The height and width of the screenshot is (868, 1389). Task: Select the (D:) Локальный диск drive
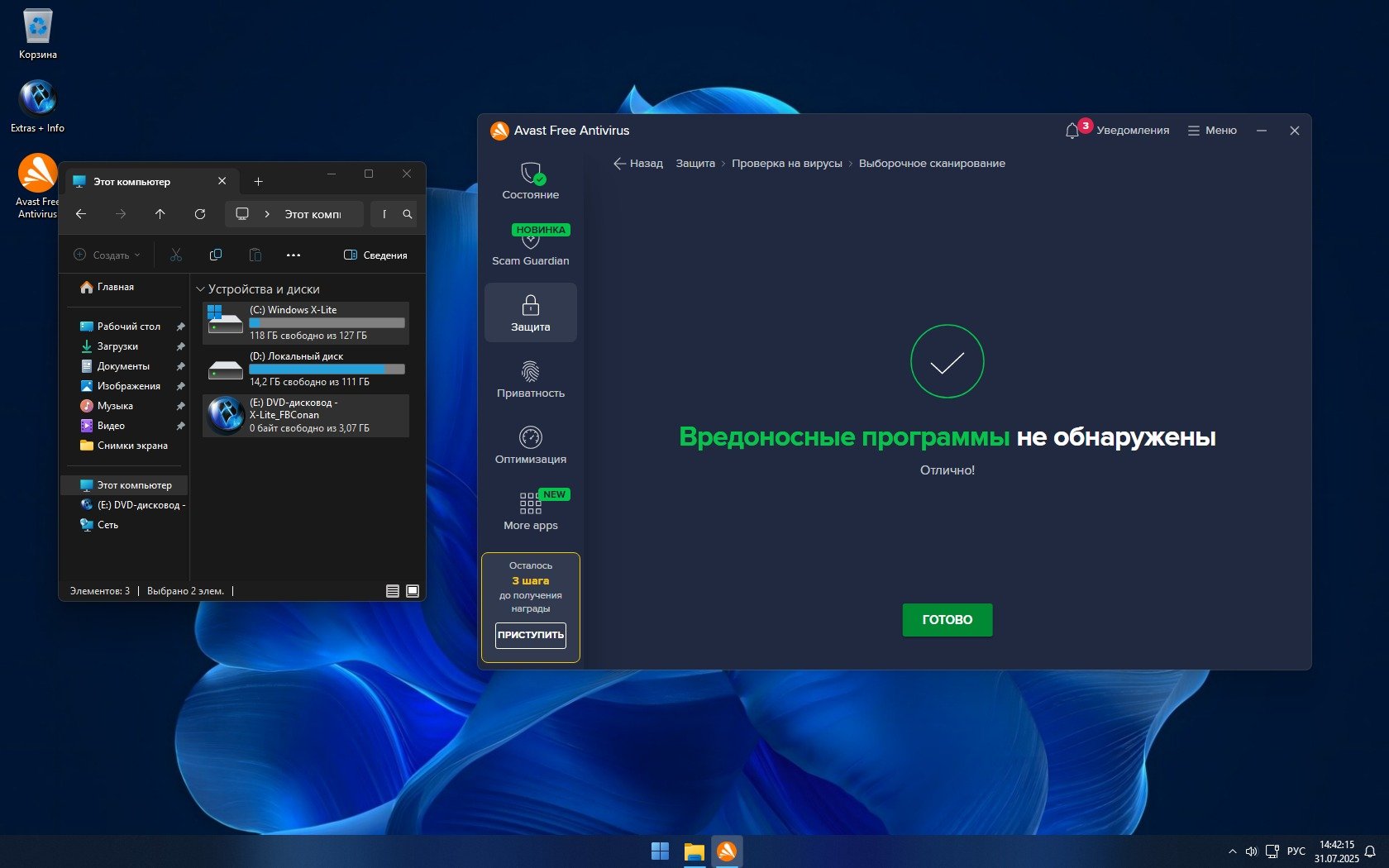pos(306,370)
